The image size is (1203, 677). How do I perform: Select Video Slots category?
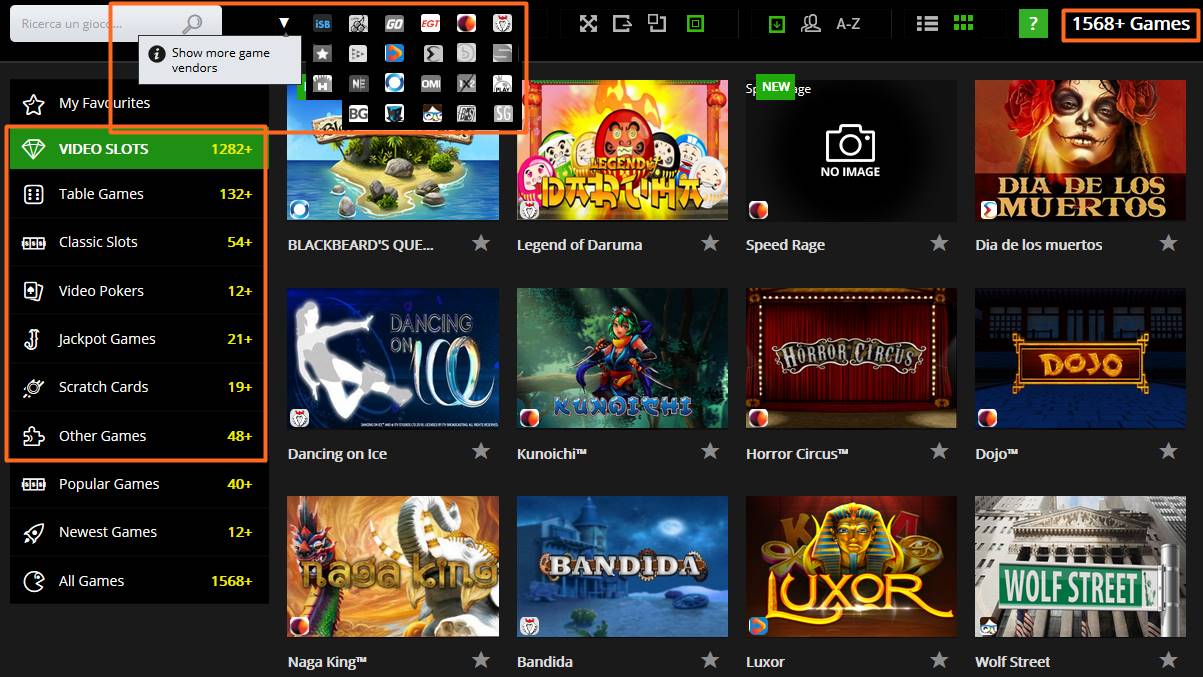(139, 149)
